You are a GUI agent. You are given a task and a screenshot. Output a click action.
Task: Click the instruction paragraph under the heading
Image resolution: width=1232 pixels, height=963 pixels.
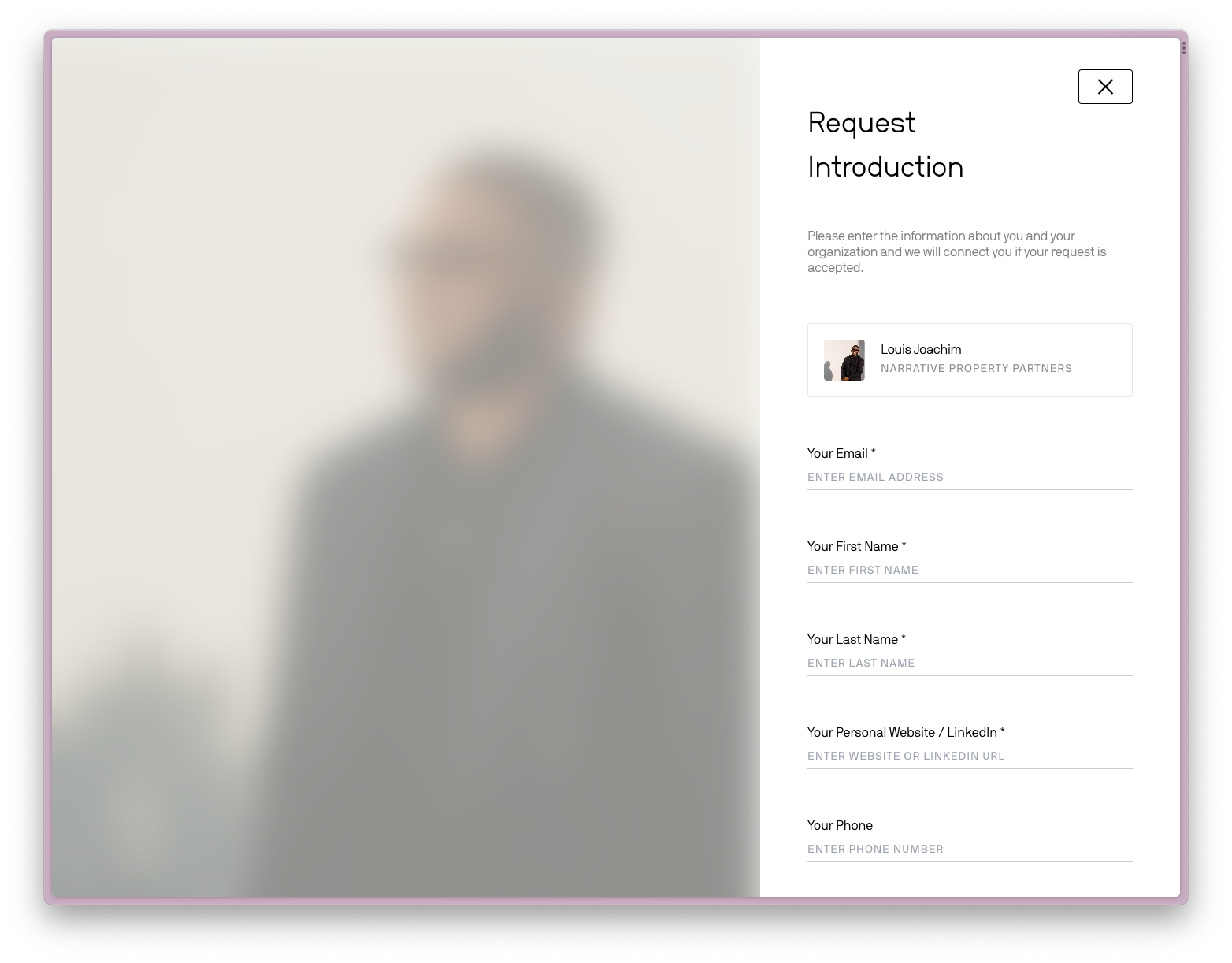957,251
